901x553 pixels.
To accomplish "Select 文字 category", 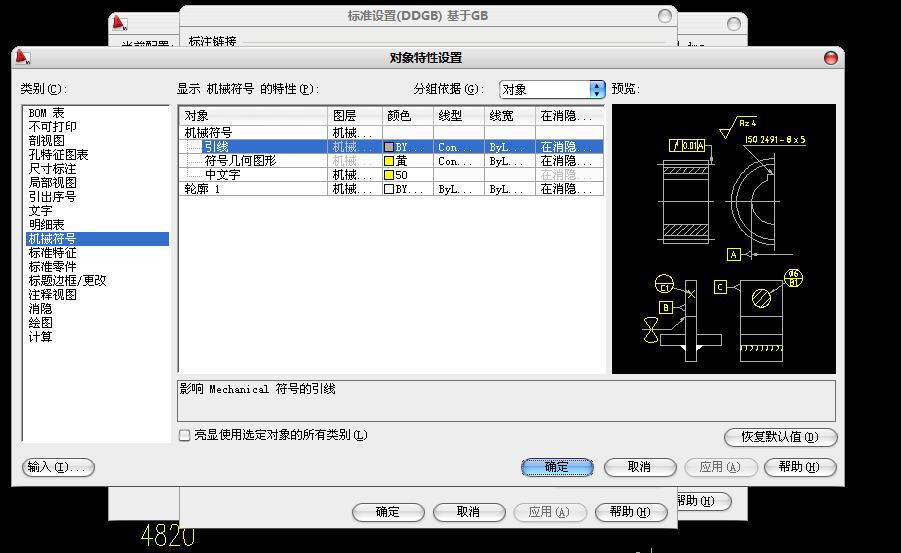I will coord(40,210).
